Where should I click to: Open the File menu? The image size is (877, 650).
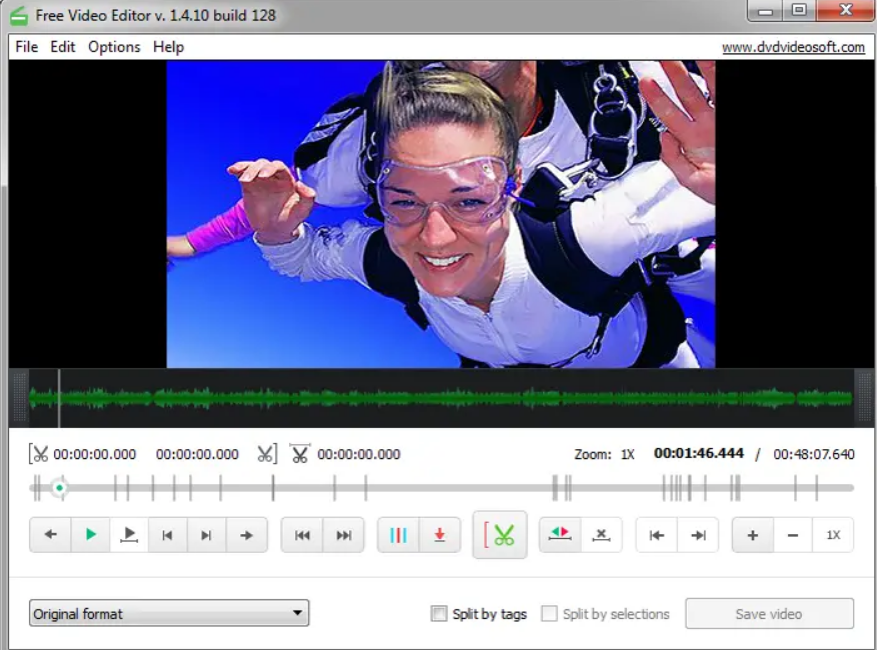pyautogui.click(x=27, y=47)
